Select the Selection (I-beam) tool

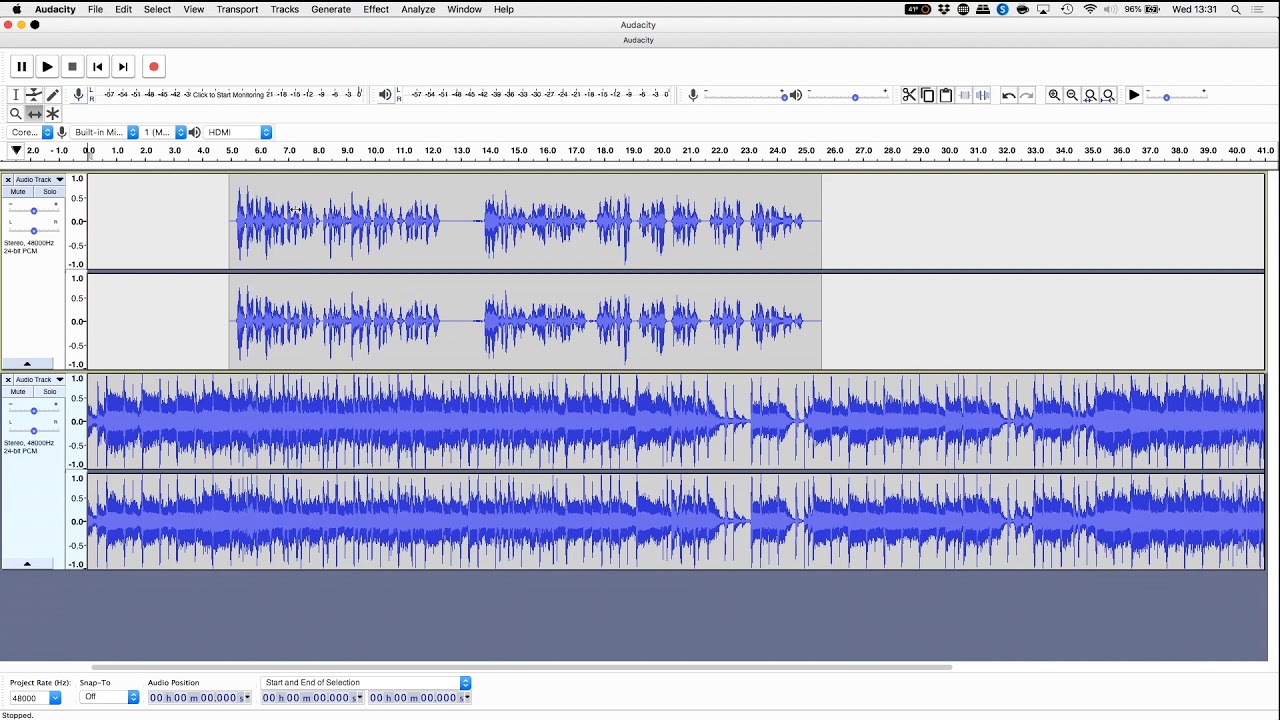click(x=16, y=95)
